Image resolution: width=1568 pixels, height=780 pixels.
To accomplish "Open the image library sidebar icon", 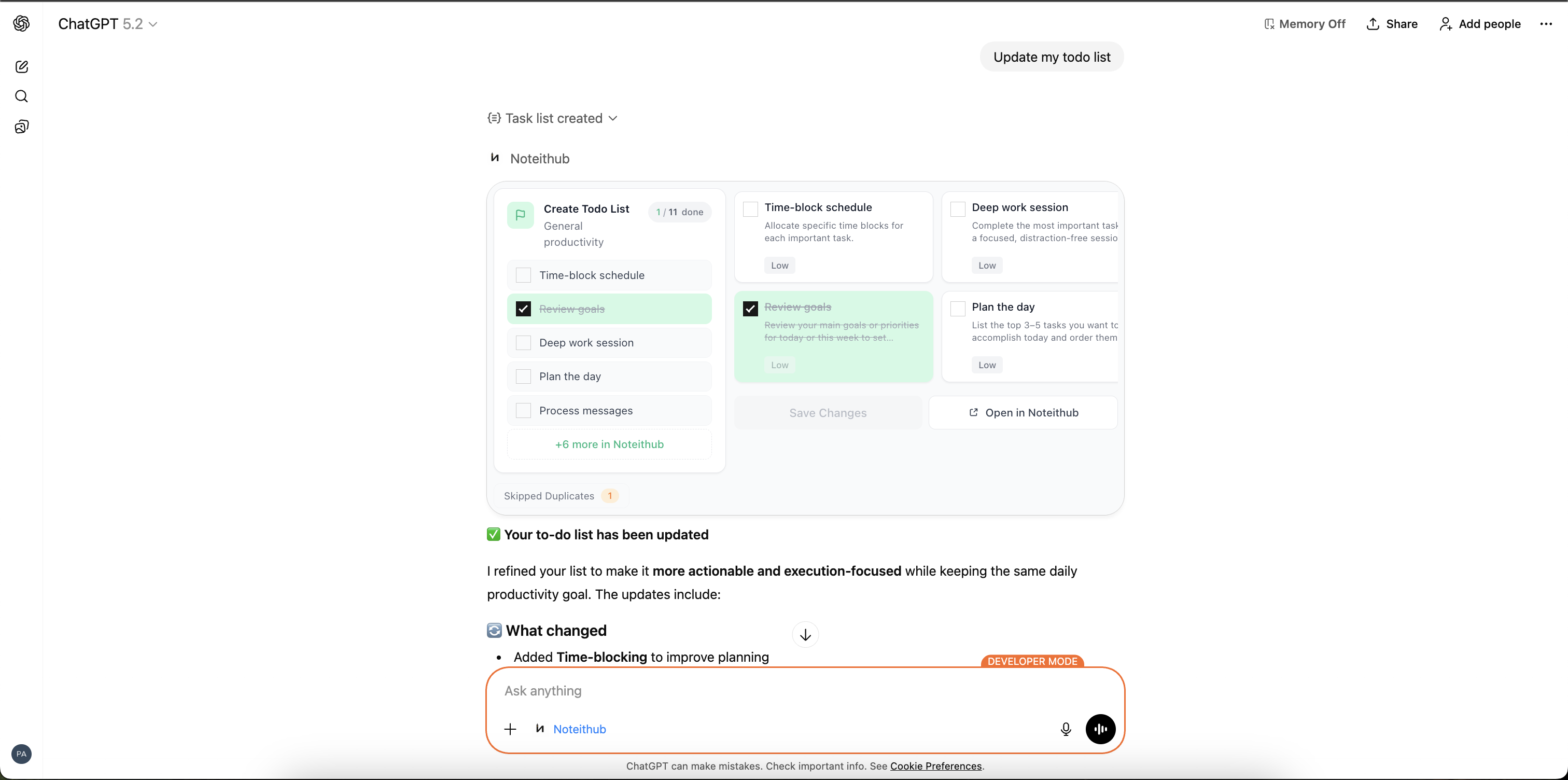I will (21, 127).
